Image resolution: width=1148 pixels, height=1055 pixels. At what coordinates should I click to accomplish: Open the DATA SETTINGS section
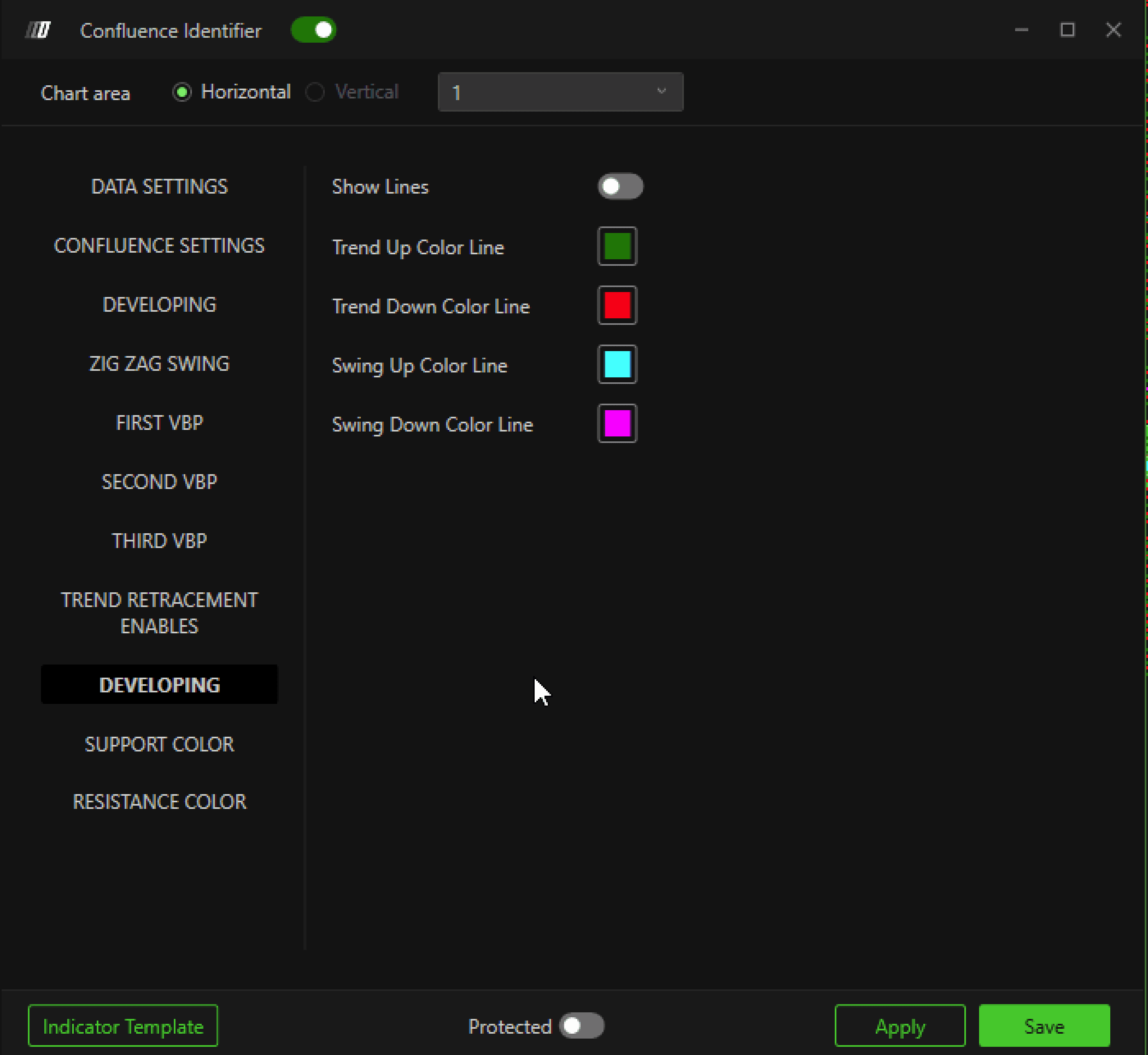159,187
